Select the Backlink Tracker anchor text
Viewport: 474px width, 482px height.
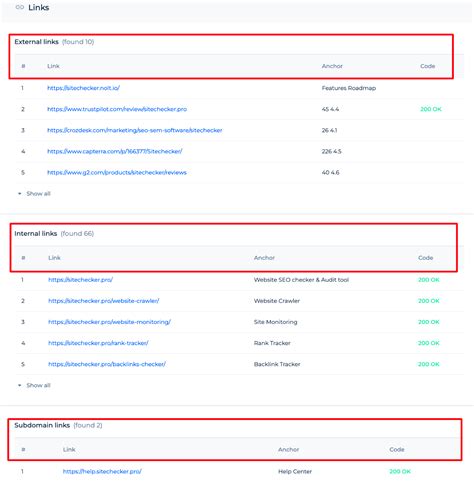[277, 364]
